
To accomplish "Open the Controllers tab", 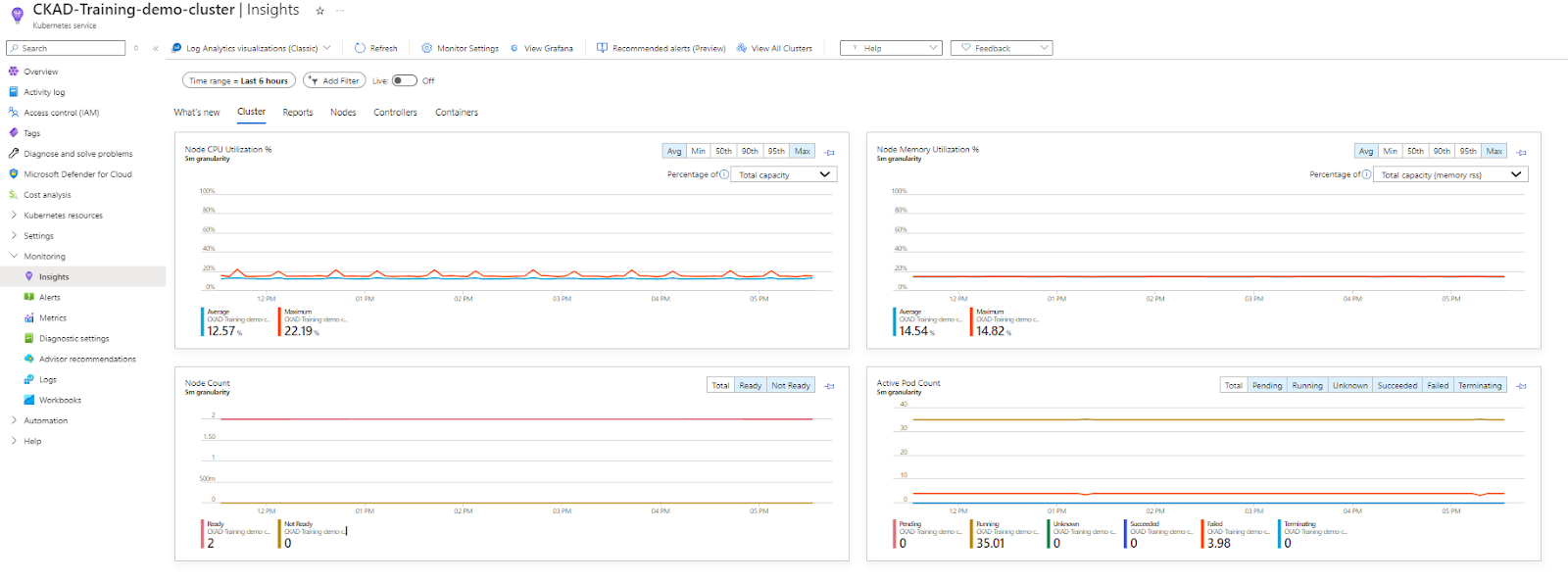I will click(x=395, y=113).
